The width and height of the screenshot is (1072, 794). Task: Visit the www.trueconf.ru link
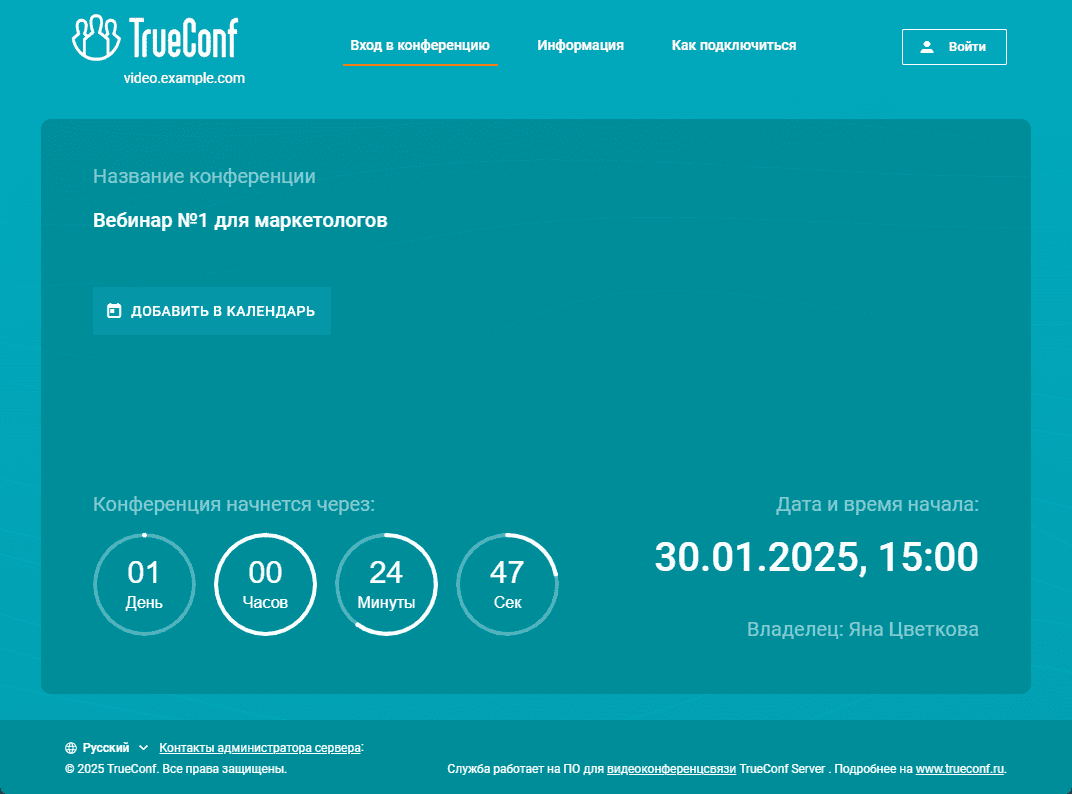[960, 769]
